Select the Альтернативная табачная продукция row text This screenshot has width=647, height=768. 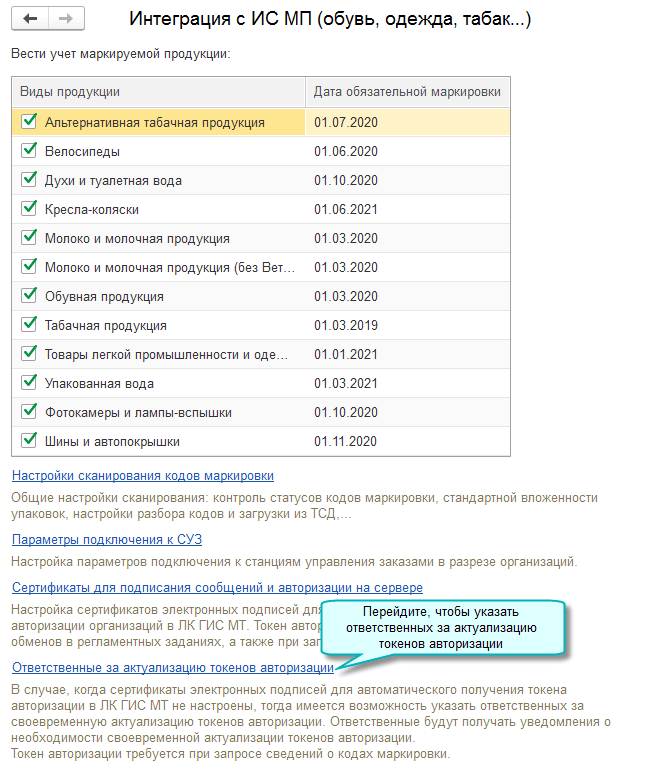pyautogui.click(x=155, y=122)
